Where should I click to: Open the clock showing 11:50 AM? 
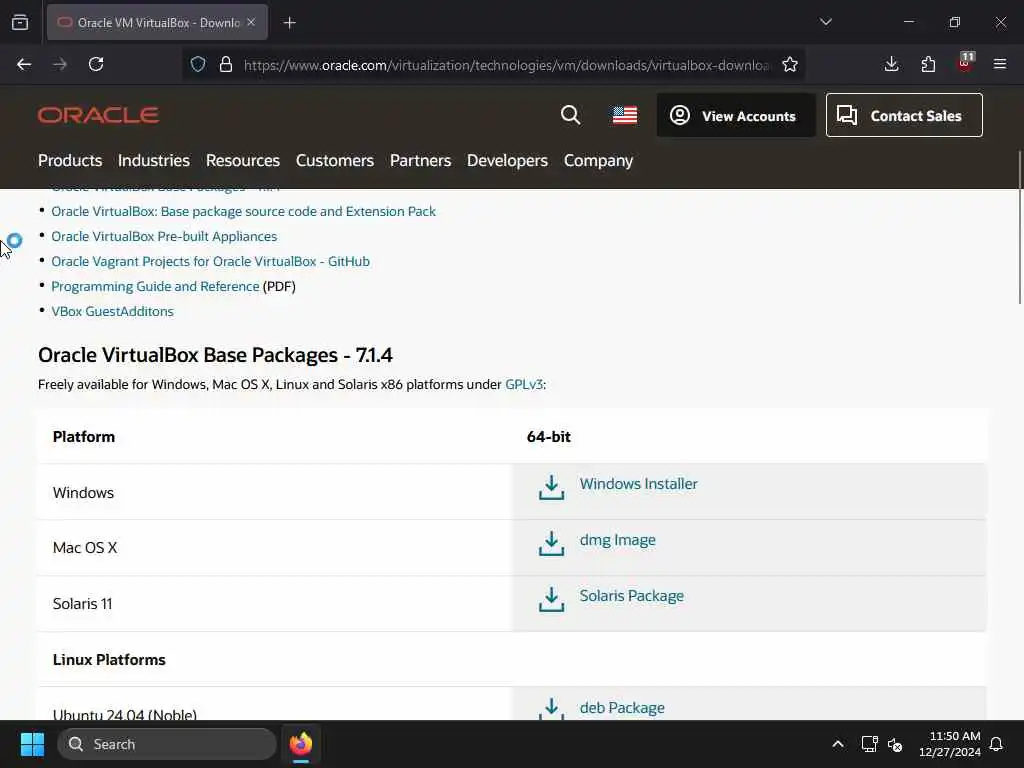pyautogui.click(x=950, y=744)
